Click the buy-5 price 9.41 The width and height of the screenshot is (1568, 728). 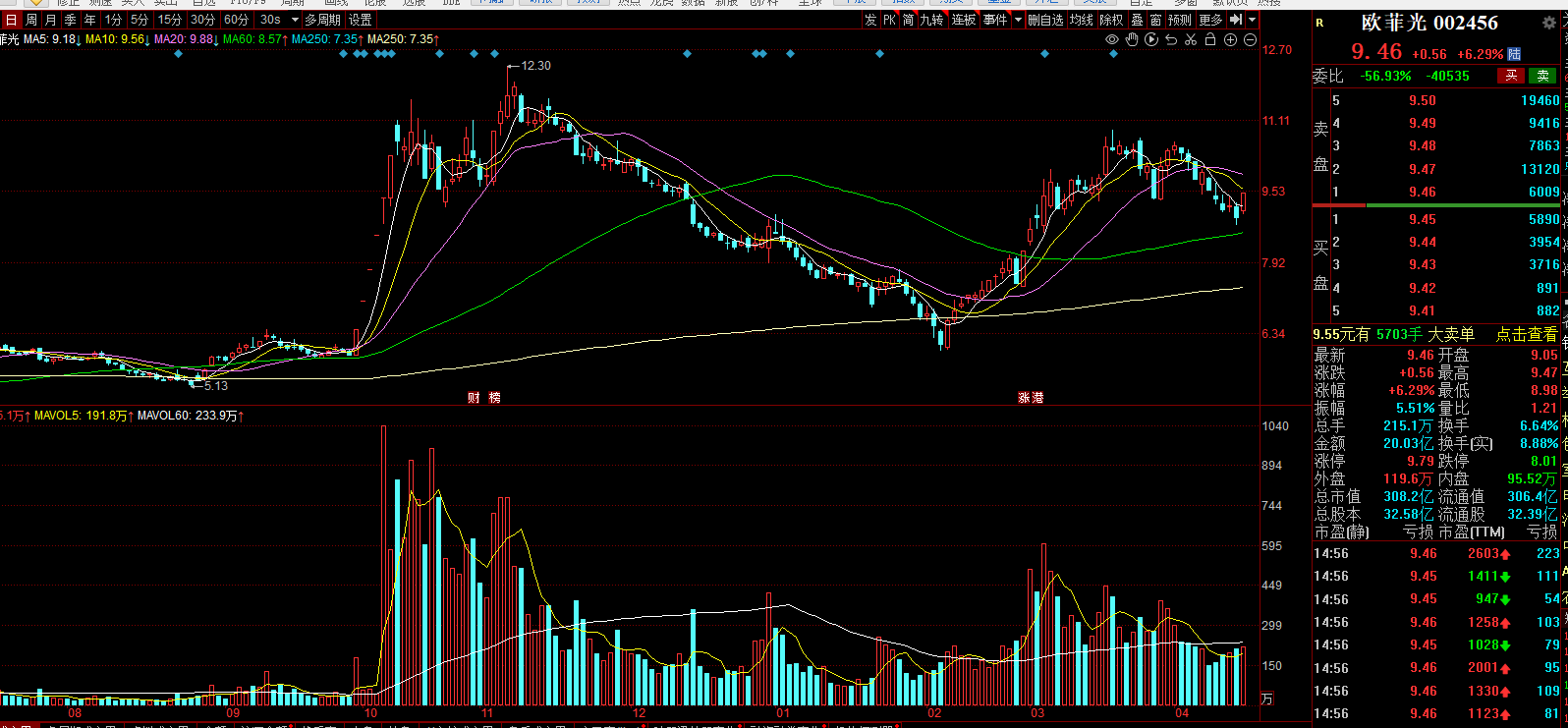coord(1423,310)
